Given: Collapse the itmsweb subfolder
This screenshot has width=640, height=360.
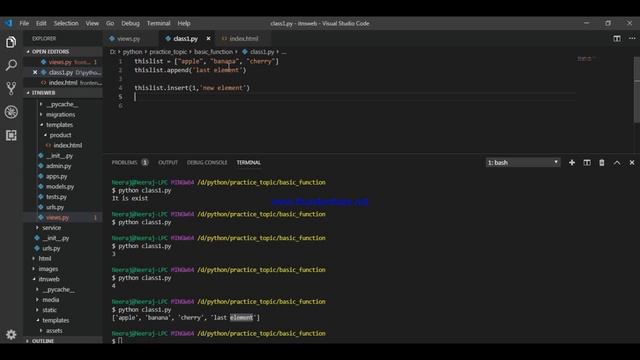Looking at the screenshot, I should click(49, 279).
